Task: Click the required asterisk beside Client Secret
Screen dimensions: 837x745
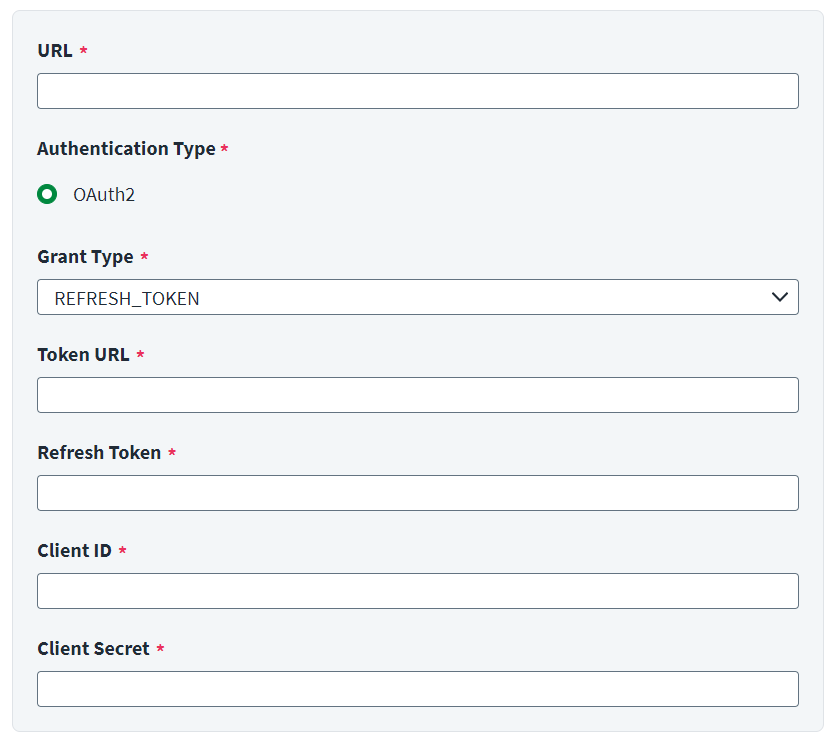Action: (160, 648)
